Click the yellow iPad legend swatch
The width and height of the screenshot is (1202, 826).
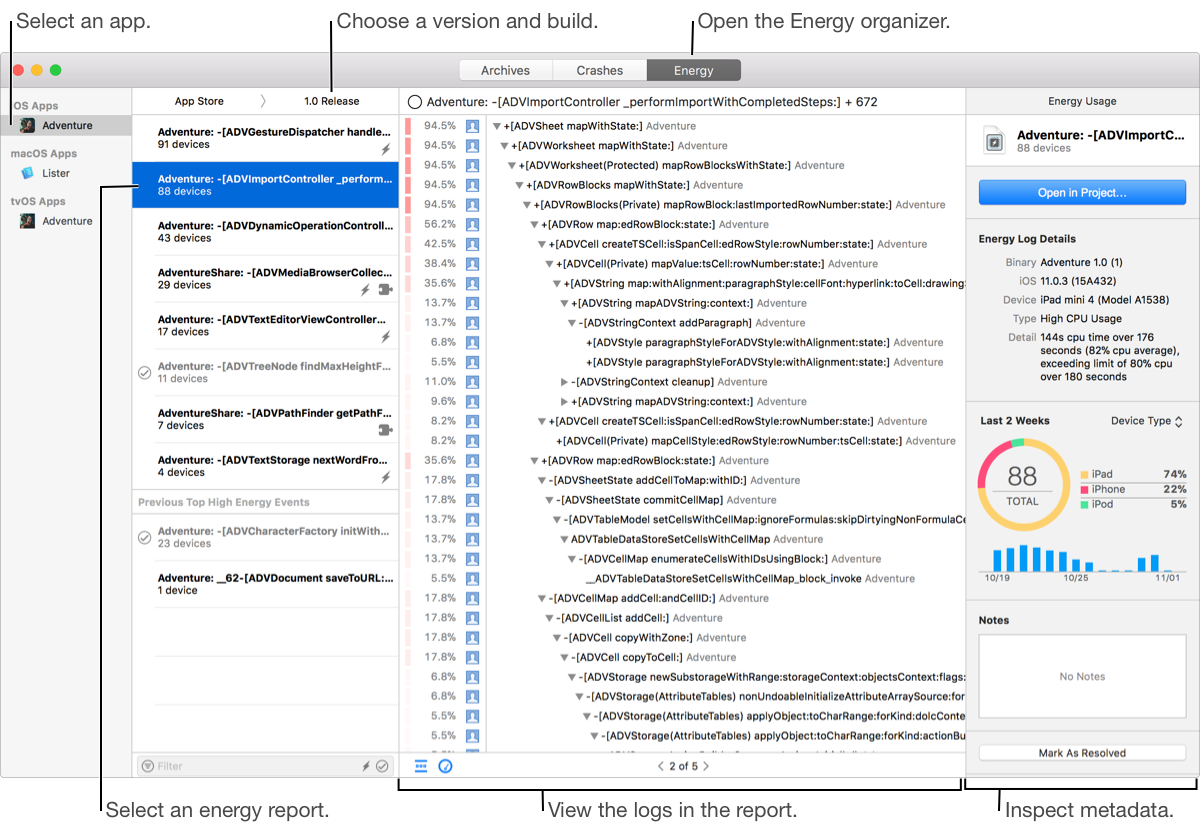coord(1085,475)
